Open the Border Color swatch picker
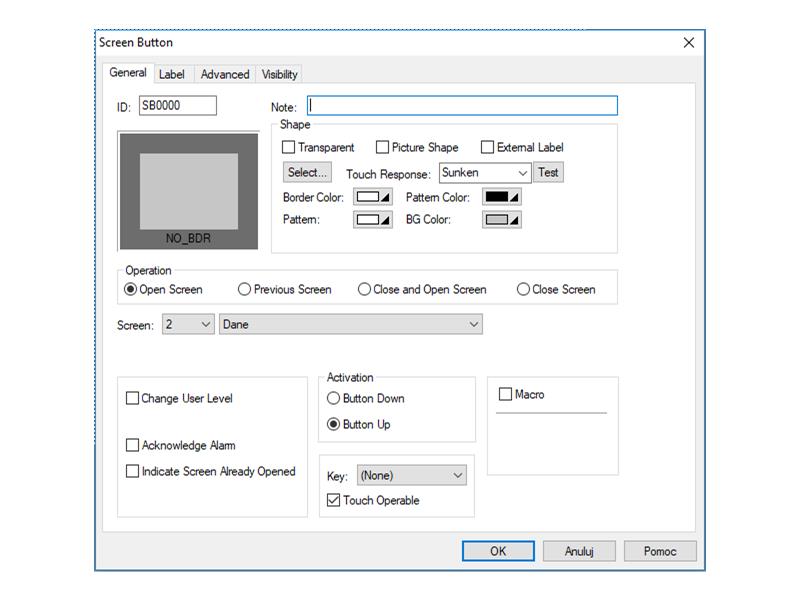The height and width of the screenshot is (600, 800). pos(373,197)
